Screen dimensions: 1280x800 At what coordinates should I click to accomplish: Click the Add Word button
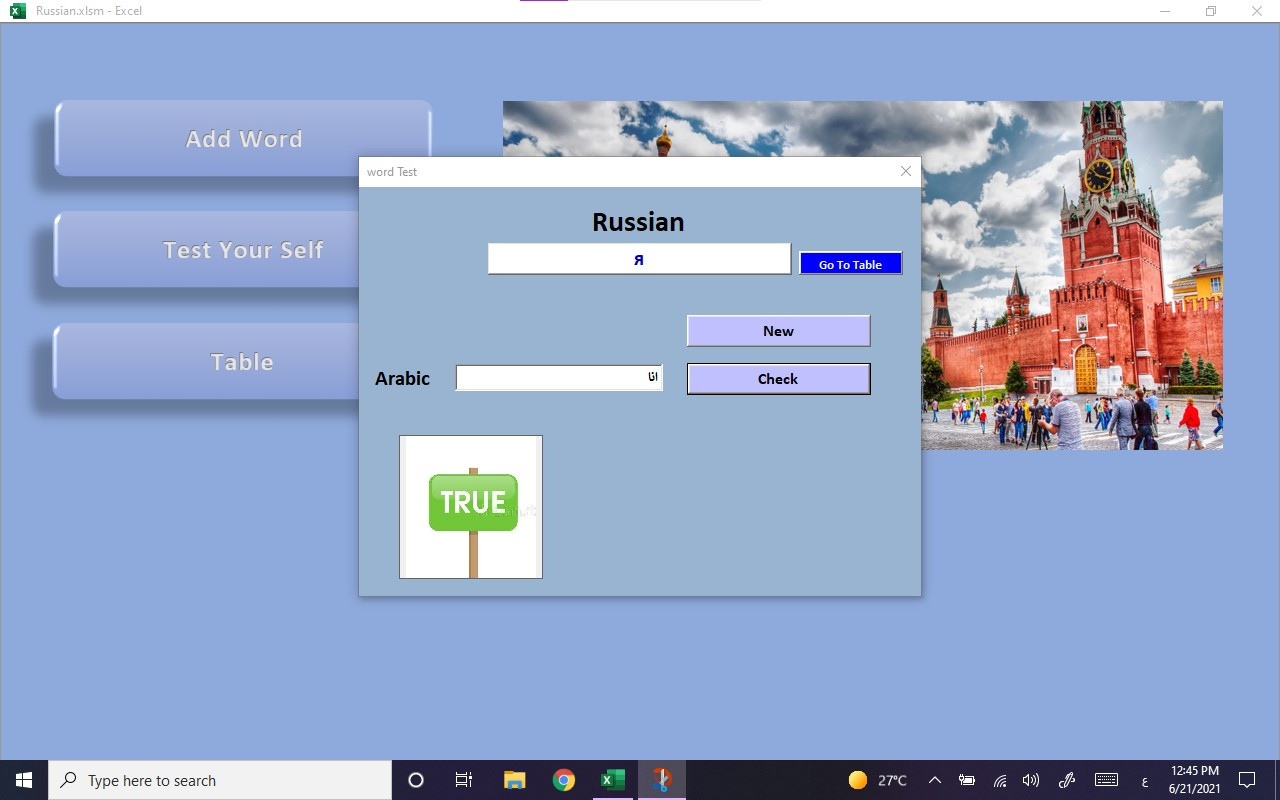point(243,139)
